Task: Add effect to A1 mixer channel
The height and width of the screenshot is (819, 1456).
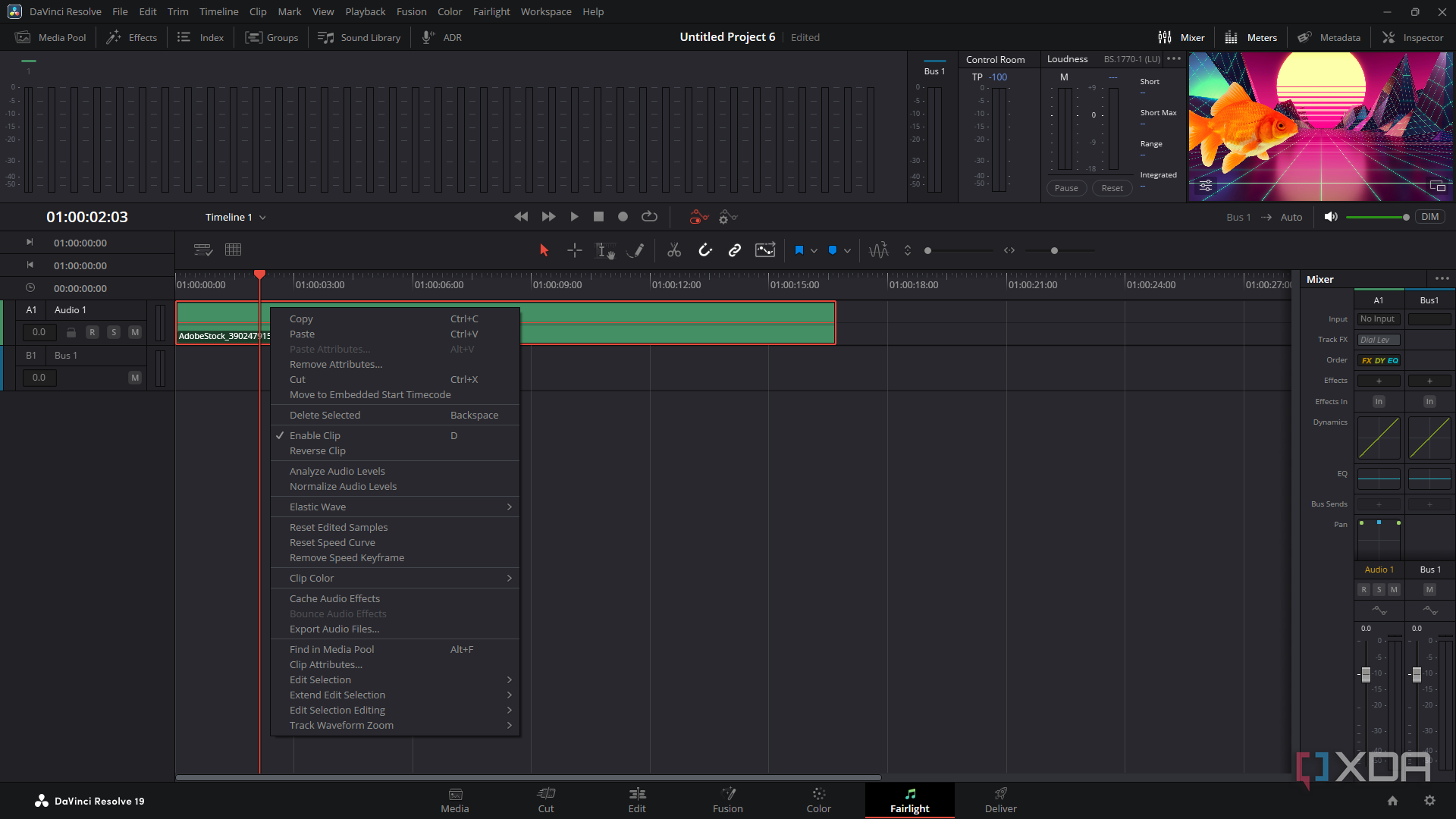Action: click(1379, 381)
